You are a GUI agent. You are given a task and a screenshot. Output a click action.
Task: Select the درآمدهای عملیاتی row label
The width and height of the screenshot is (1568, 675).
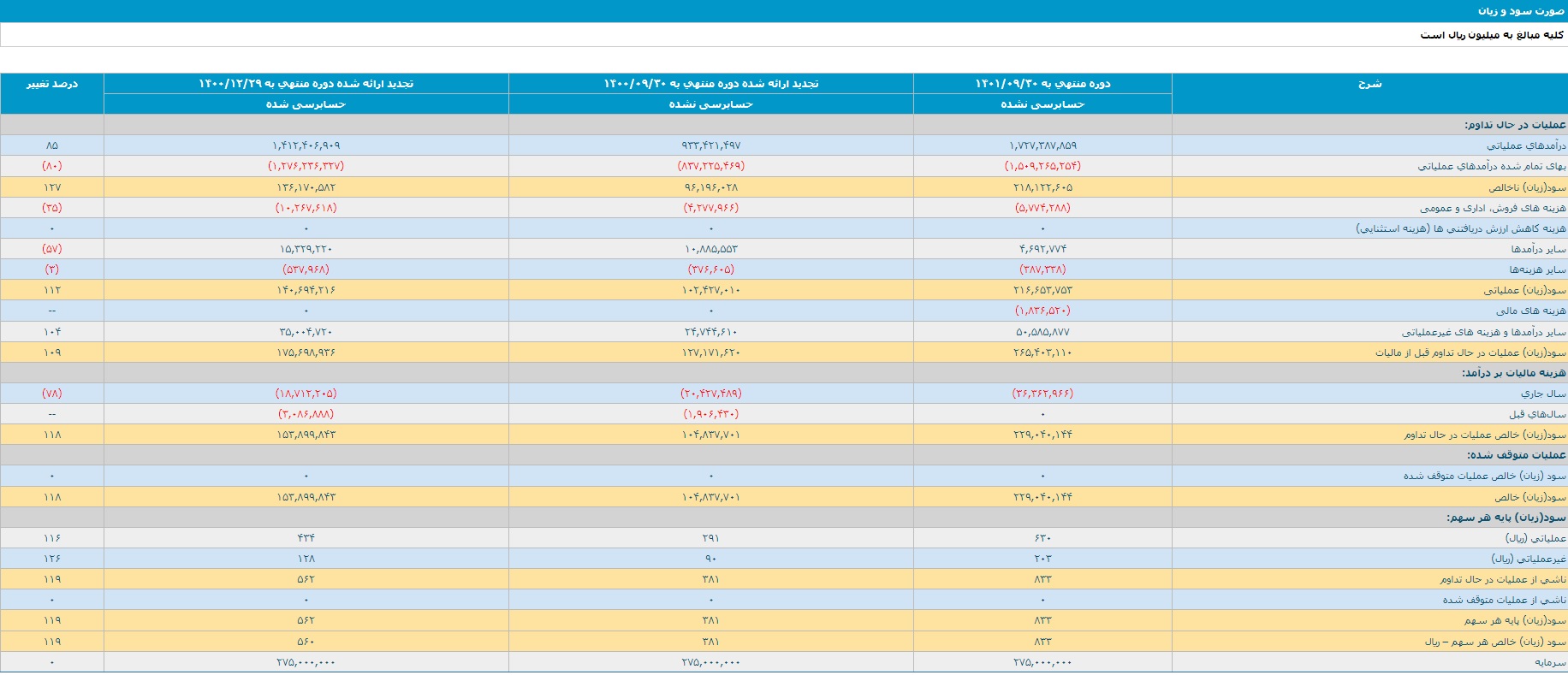[1526, 145]
